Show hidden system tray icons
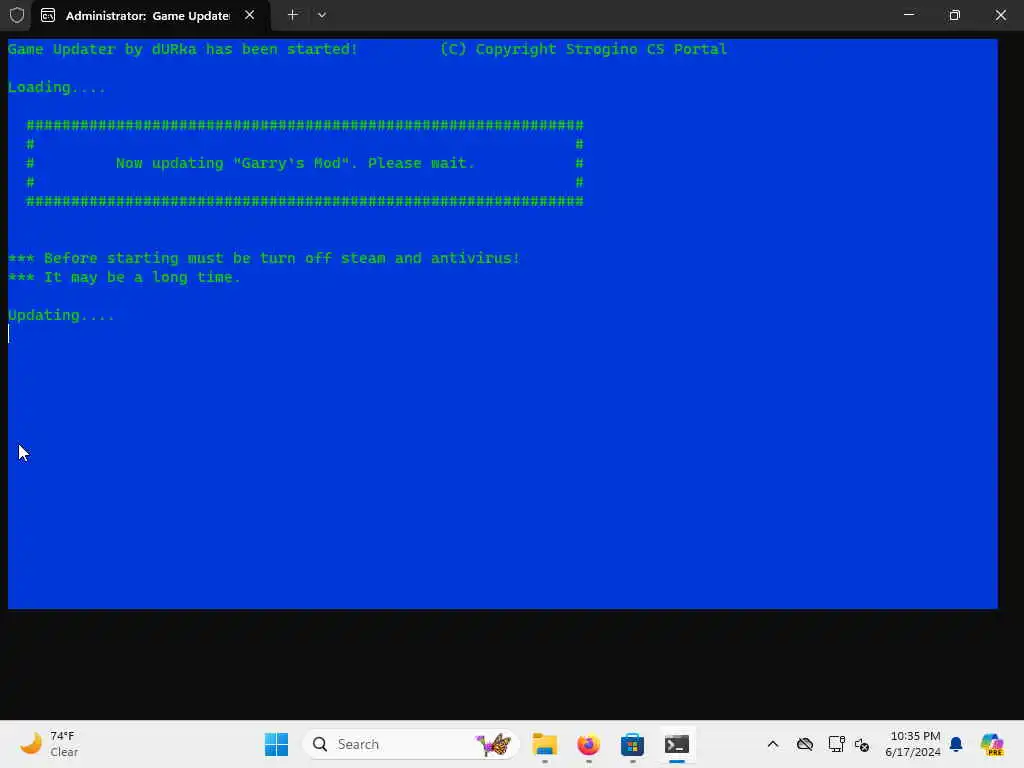This screenshot has height=768, width=1024. (773, 744)
